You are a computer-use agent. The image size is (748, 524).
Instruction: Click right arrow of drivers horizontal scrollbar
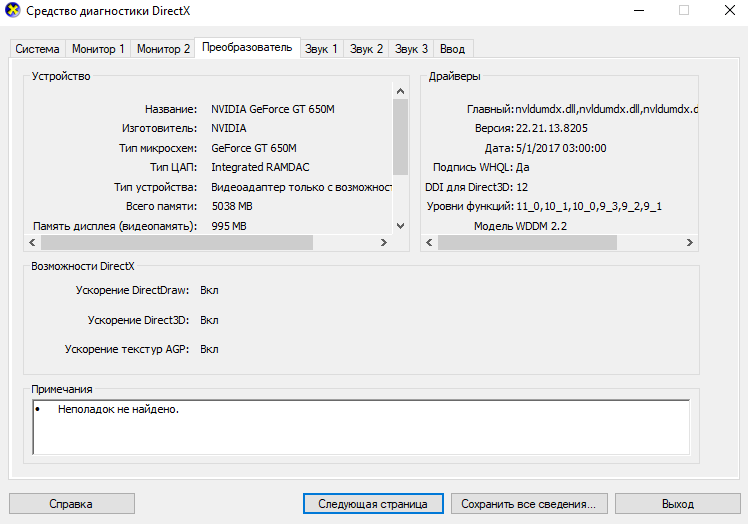[689, 242]
